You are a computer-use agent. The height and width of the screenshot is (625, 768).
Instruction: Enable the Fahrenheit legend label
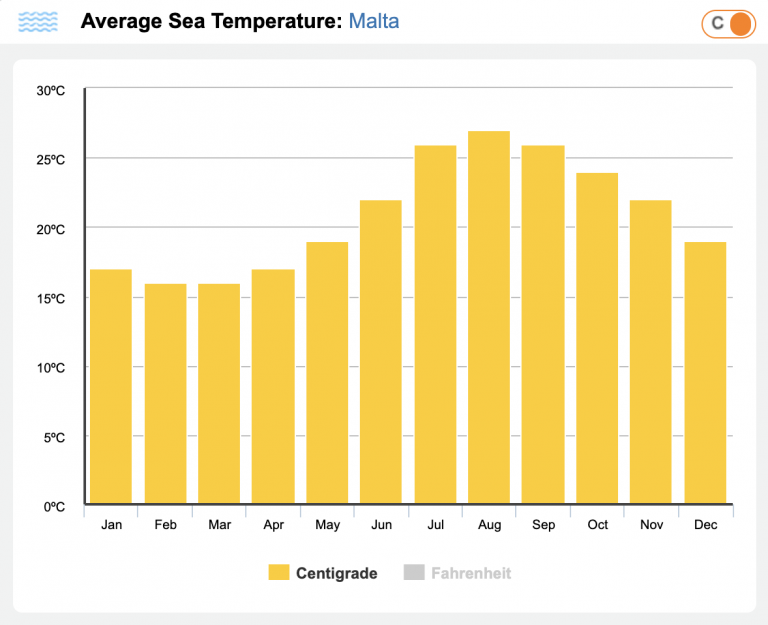click(470, 573)
